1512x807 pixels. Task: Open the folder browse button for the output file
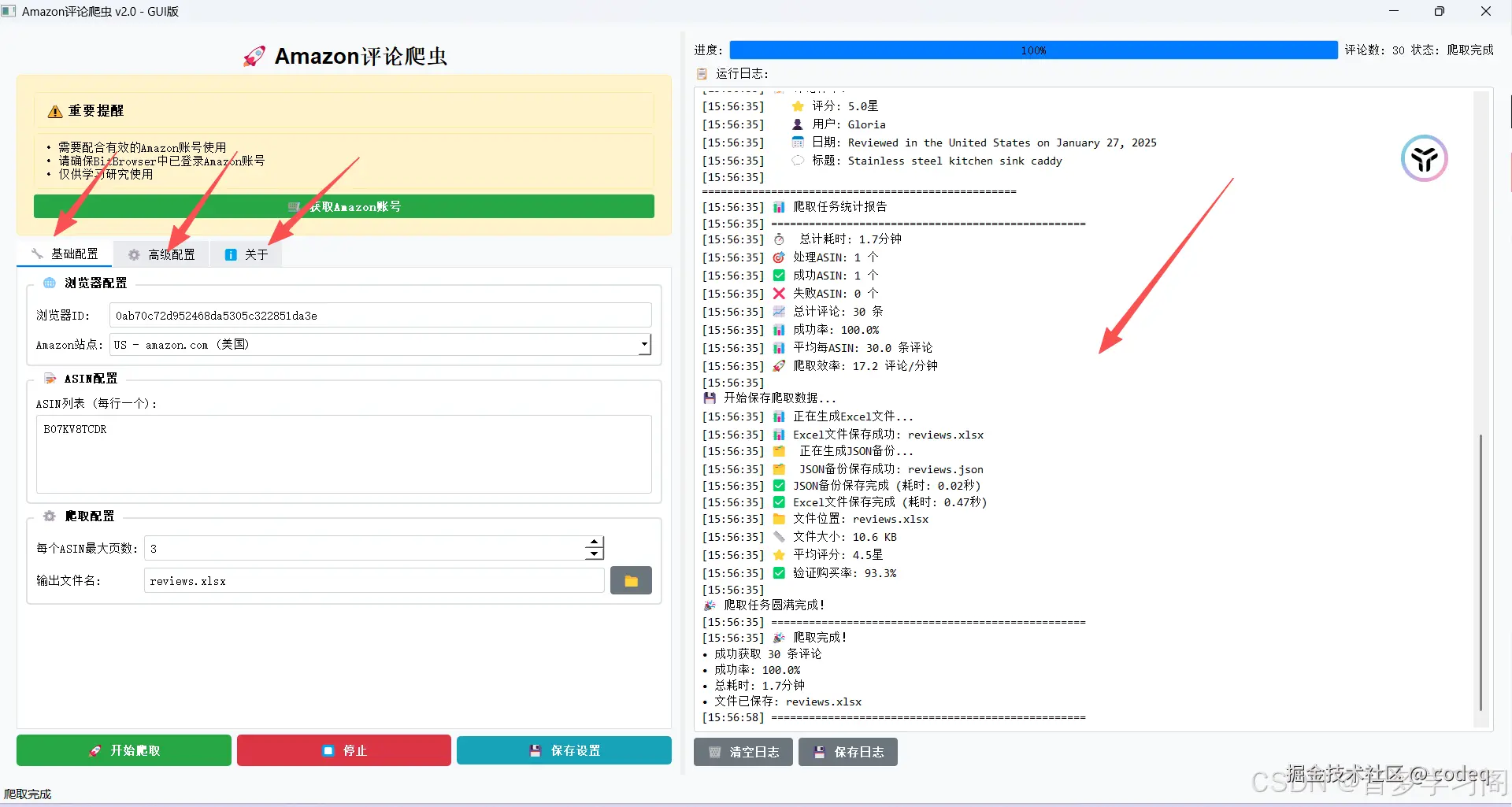(631, 581)
